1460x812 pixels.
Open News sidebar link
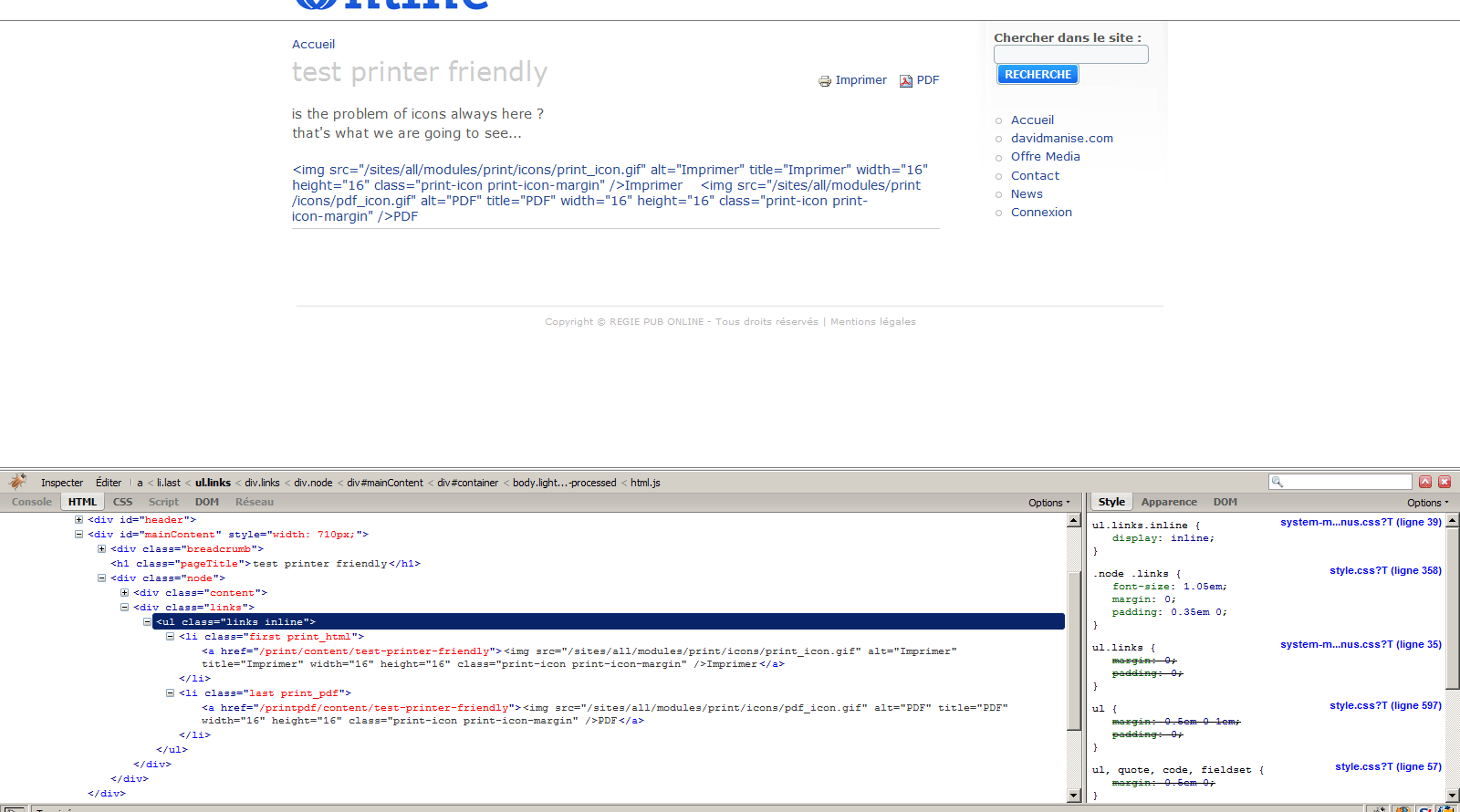(1027, 194)
